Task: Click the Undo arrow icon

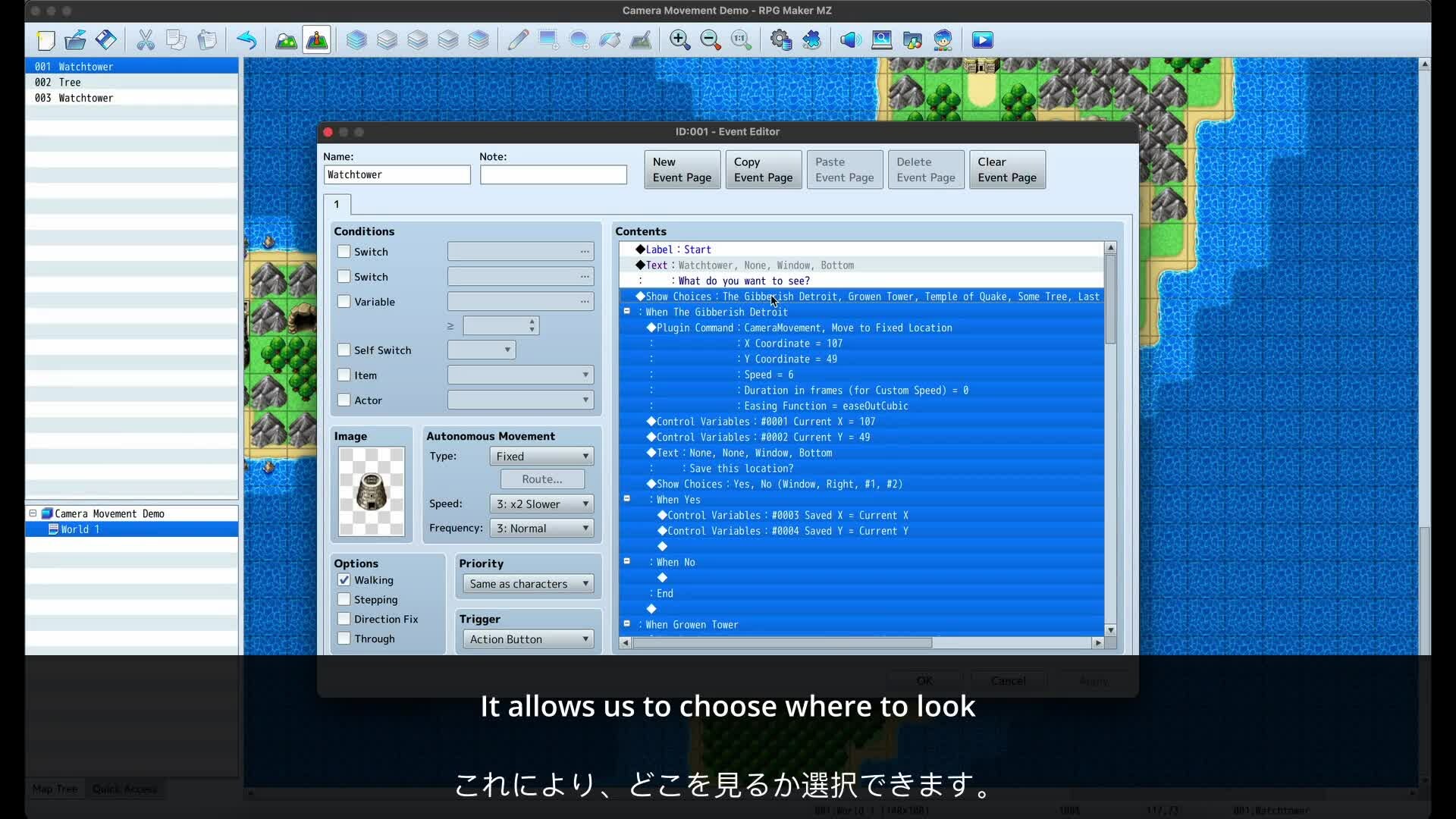Action: pos(246,40)
